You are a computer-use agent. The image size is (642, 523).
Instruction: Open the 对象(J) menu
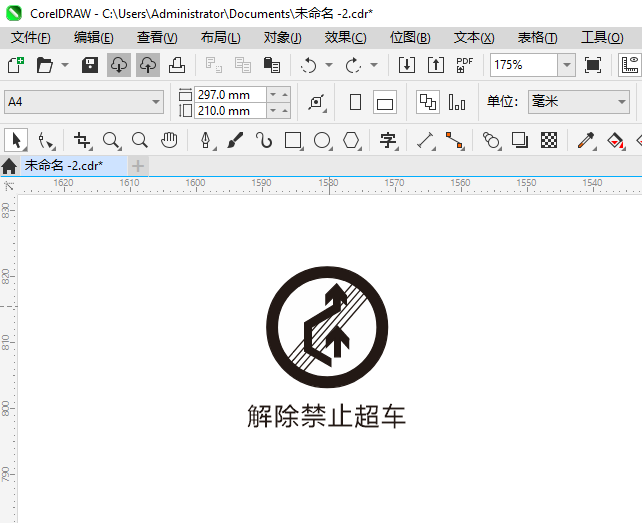pos(283,38)
